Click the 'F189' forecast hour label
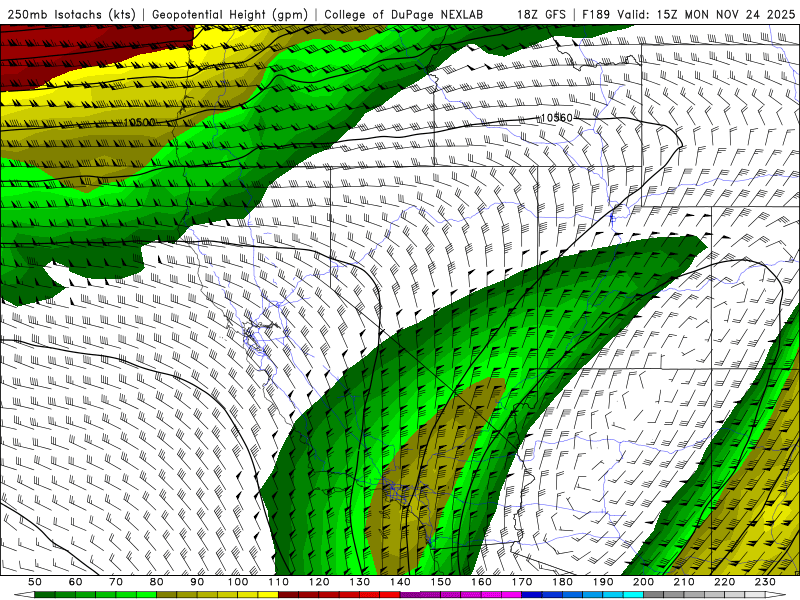 pyautogui.click(x=596, y=14)
